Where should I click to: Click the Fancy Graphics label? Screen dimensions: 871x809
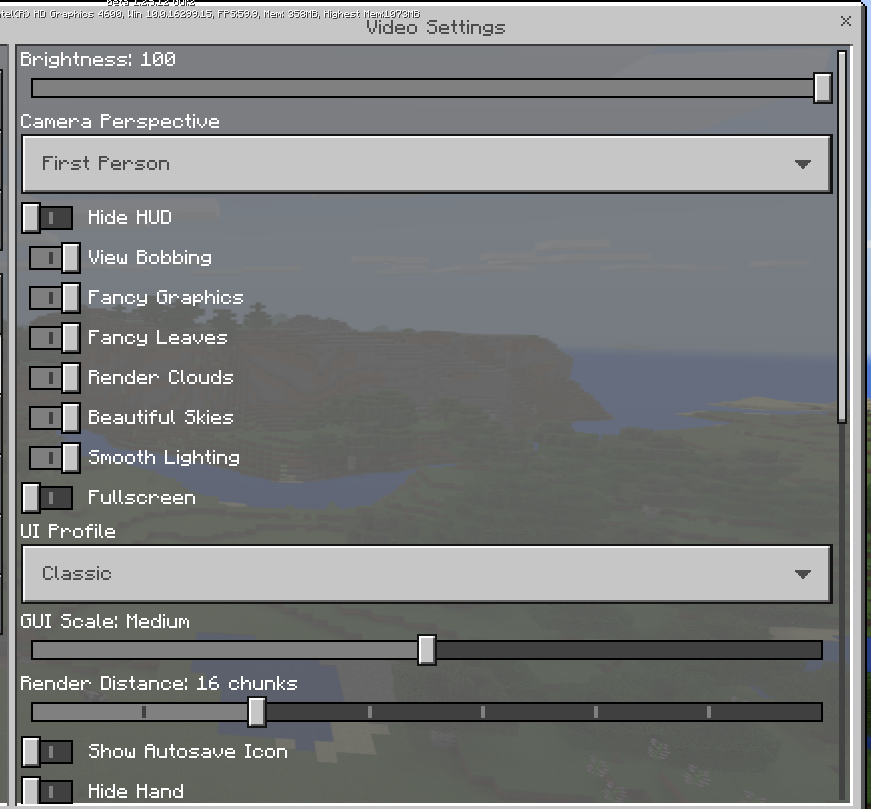pyautogui.click(x=166, y=298)
